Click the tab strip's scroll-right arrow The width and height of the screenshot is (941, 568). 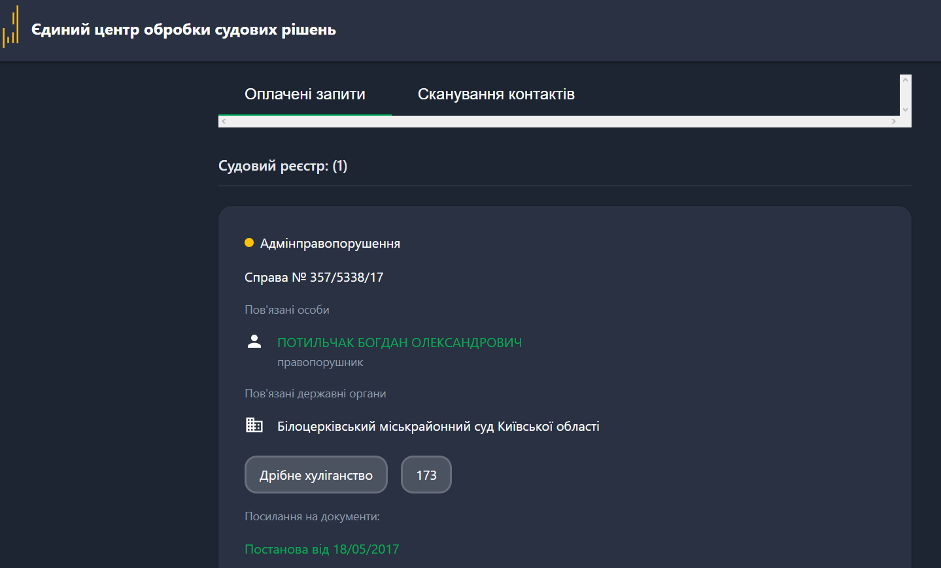point(894,121)
